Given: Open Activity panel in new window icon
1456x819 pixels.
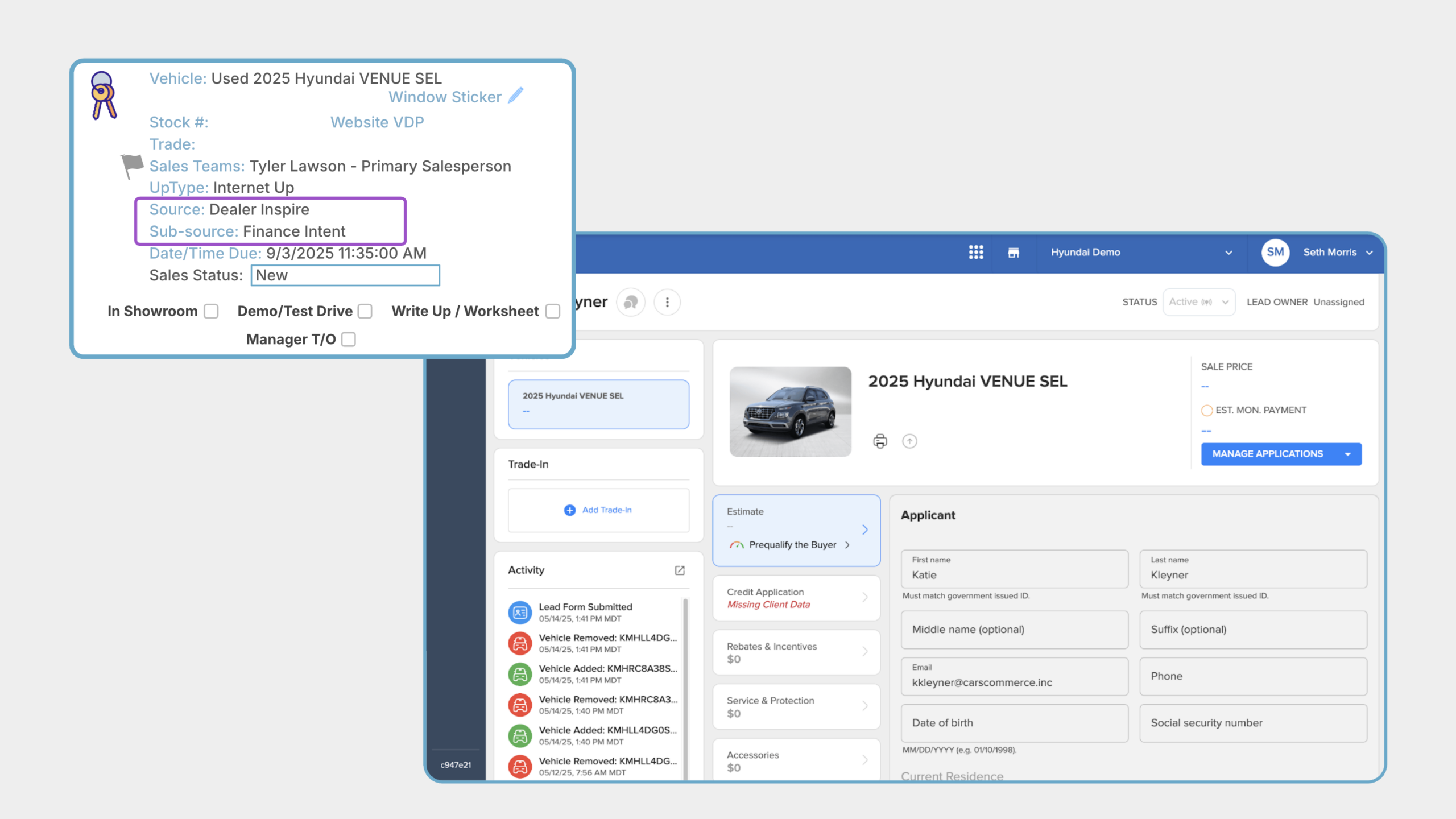Looking at the screenshot, I should click(x=680, y=570).
